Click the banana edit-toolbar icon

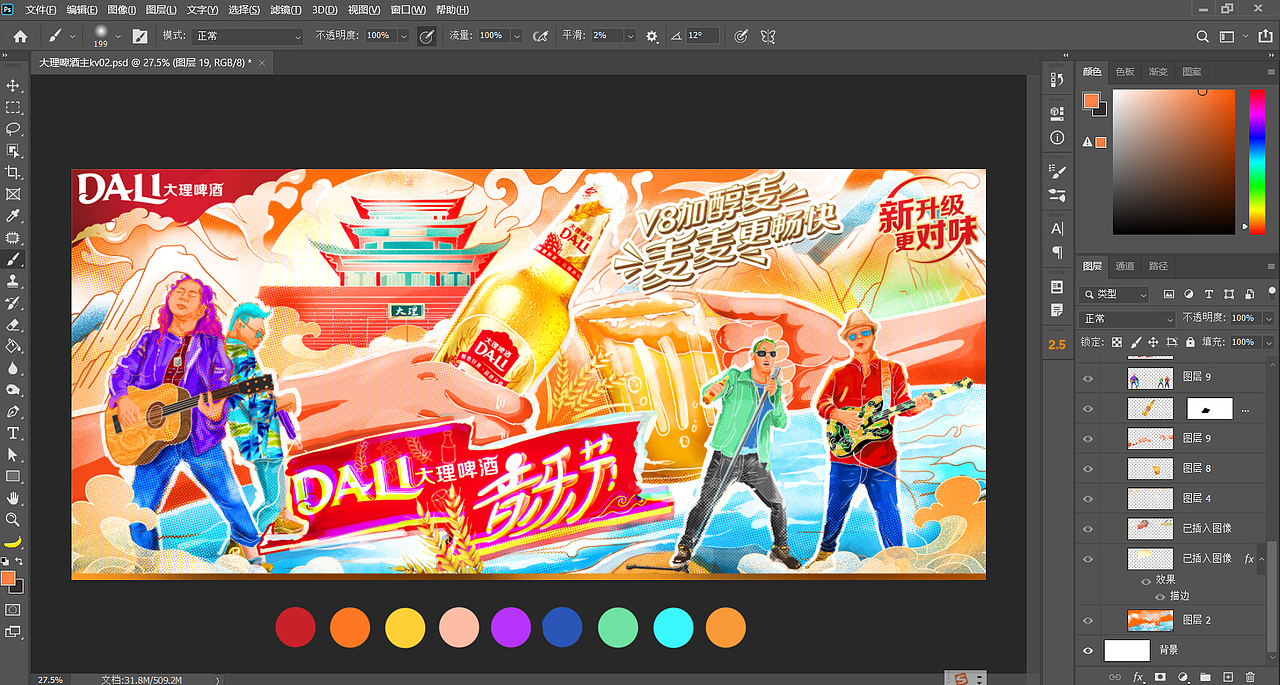(14, 541)
